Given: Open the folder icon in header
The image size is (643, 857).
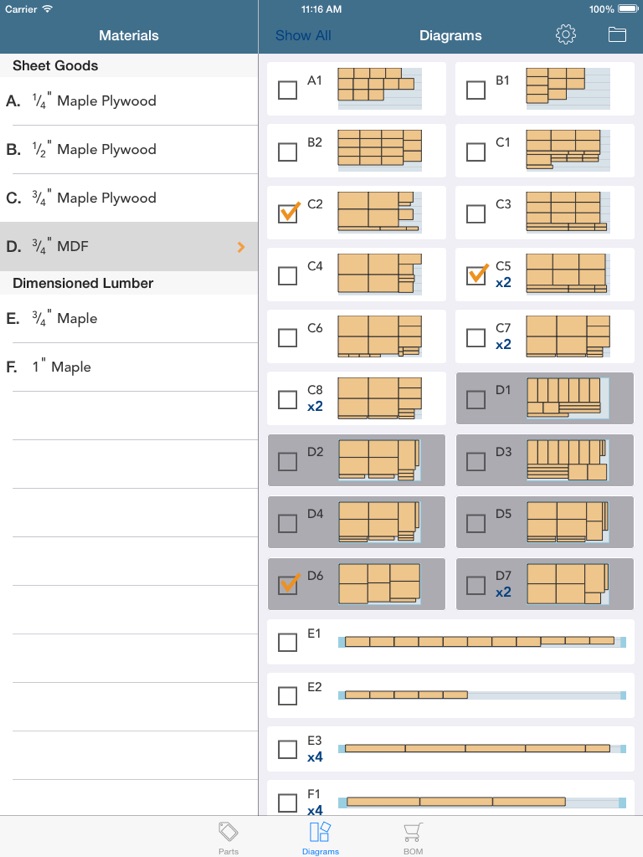Looking at the screenshot, I should [x=617, y=34].
